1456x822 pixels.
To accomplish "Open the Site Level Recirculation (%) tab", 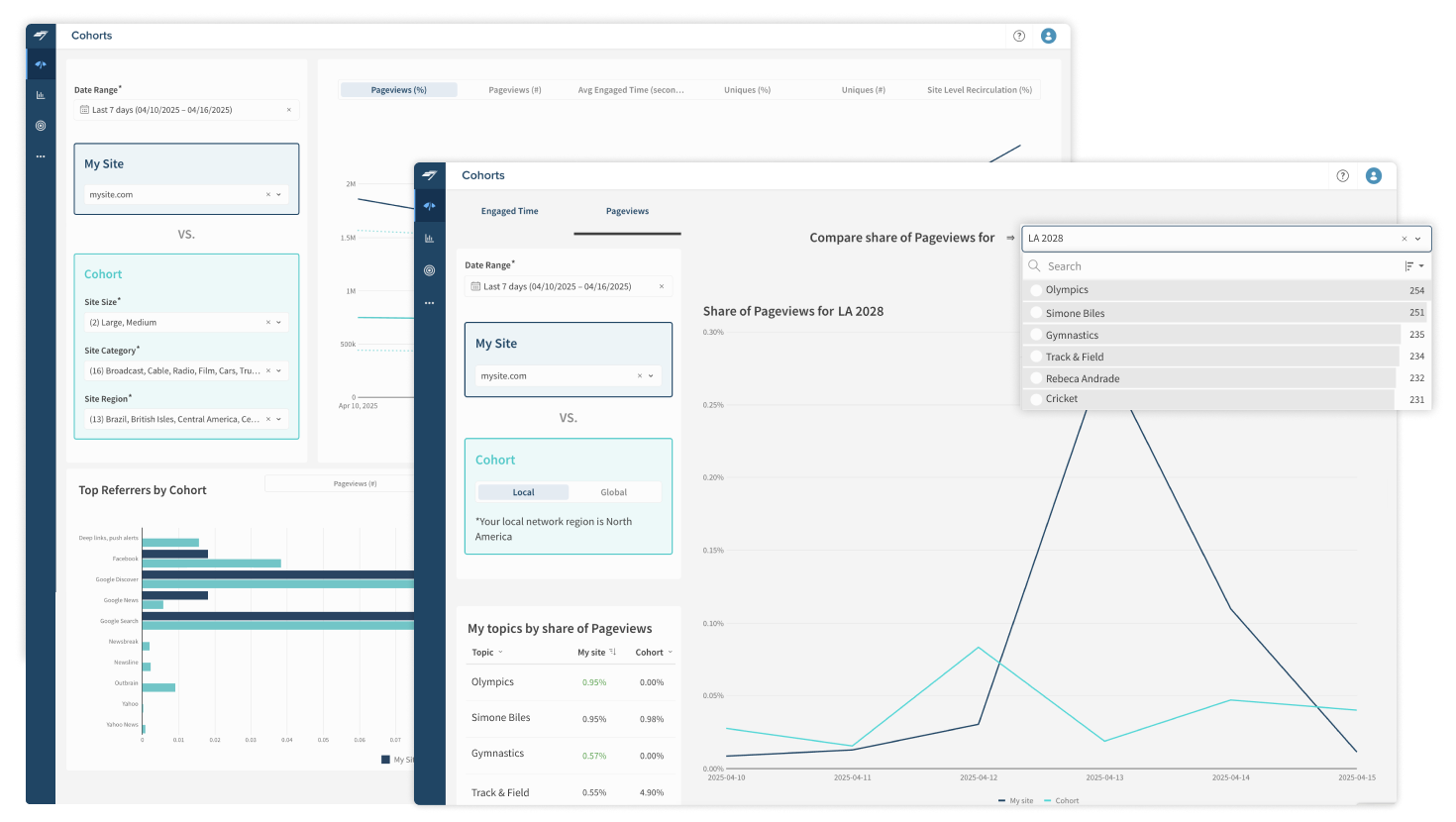I will pos(980,90).
